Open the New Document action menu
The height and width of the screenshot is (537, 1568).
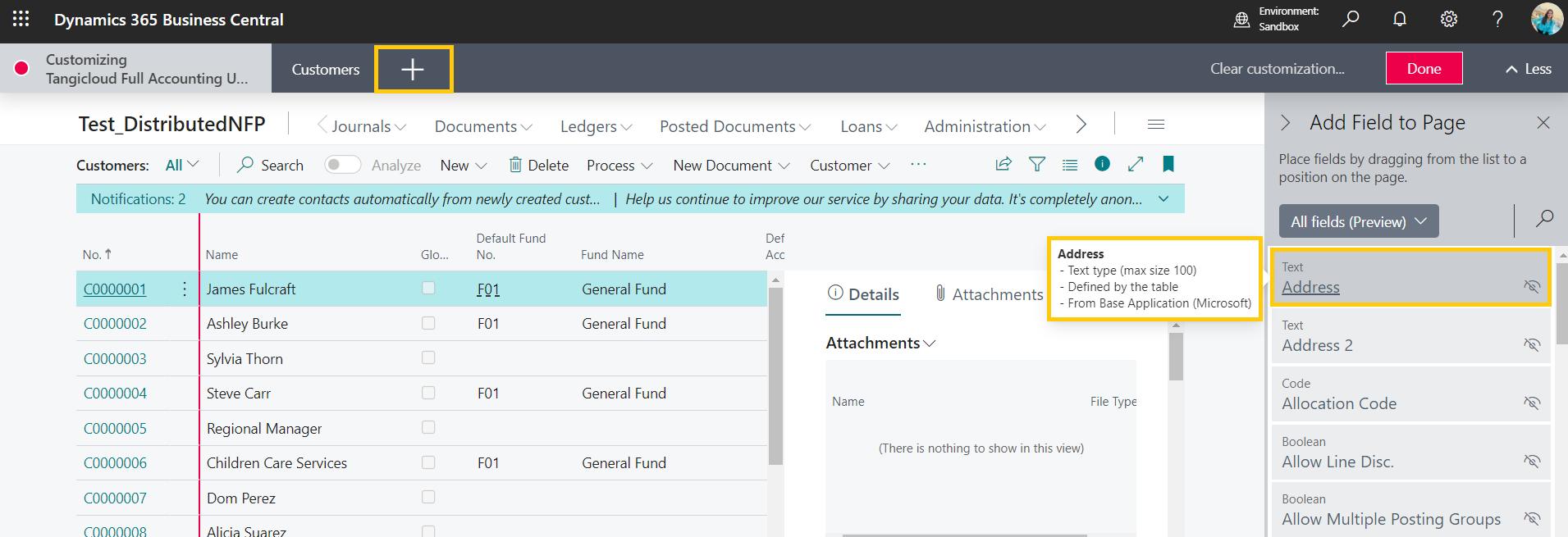tap(731, 165)
